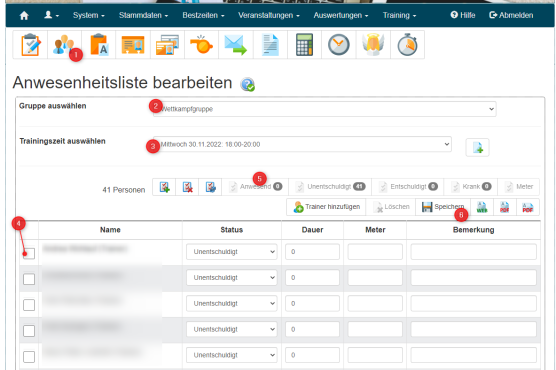Open the user account menu icon
The width and height of the screenshot is (556, 370).
pyautogui.click(x=51, y=15)
